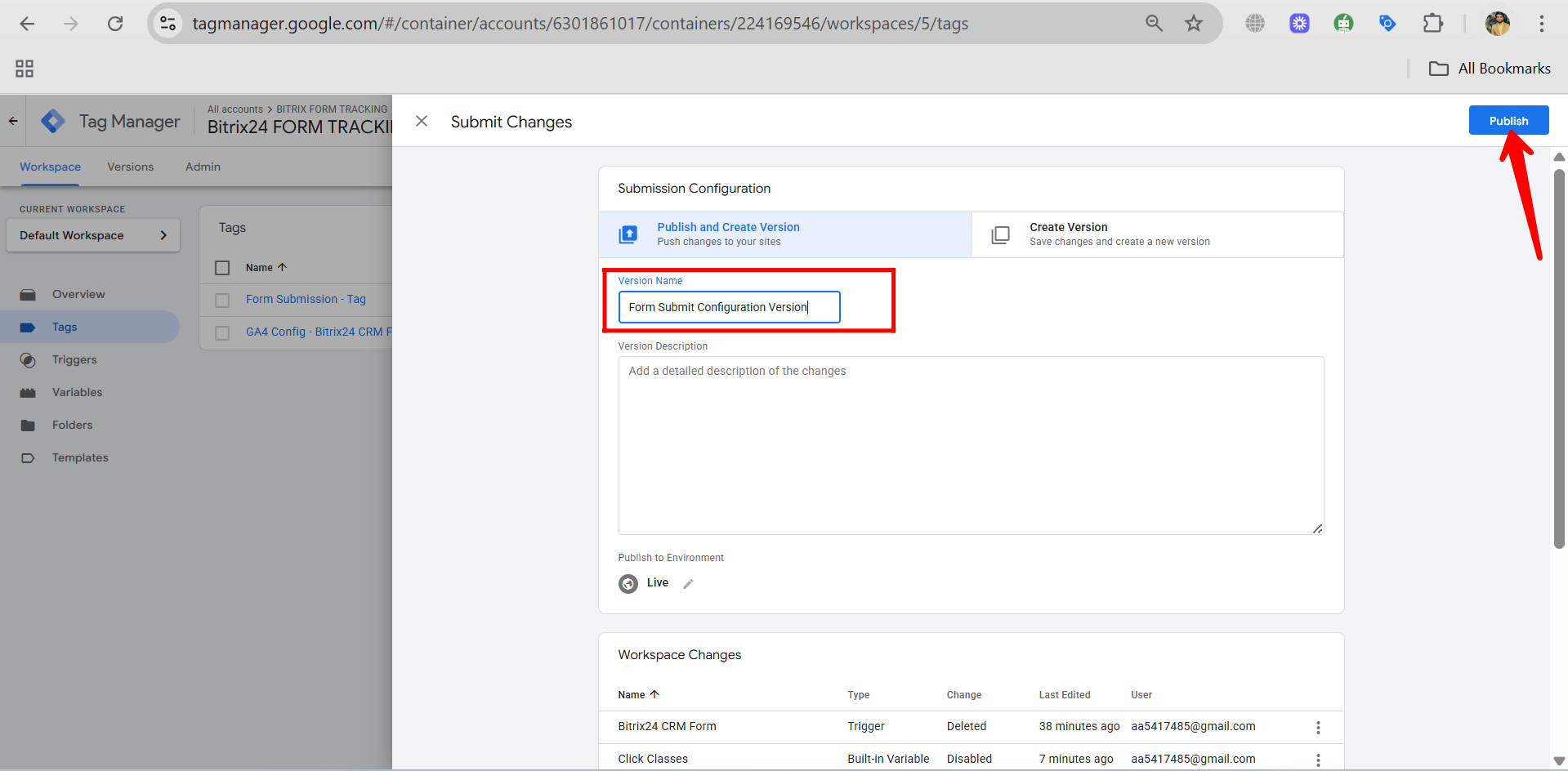Image resolution: width=1568 pixels, height=771 pixels.
Task: Click the Publish and Create Version icon
Action: coord(628,235)
